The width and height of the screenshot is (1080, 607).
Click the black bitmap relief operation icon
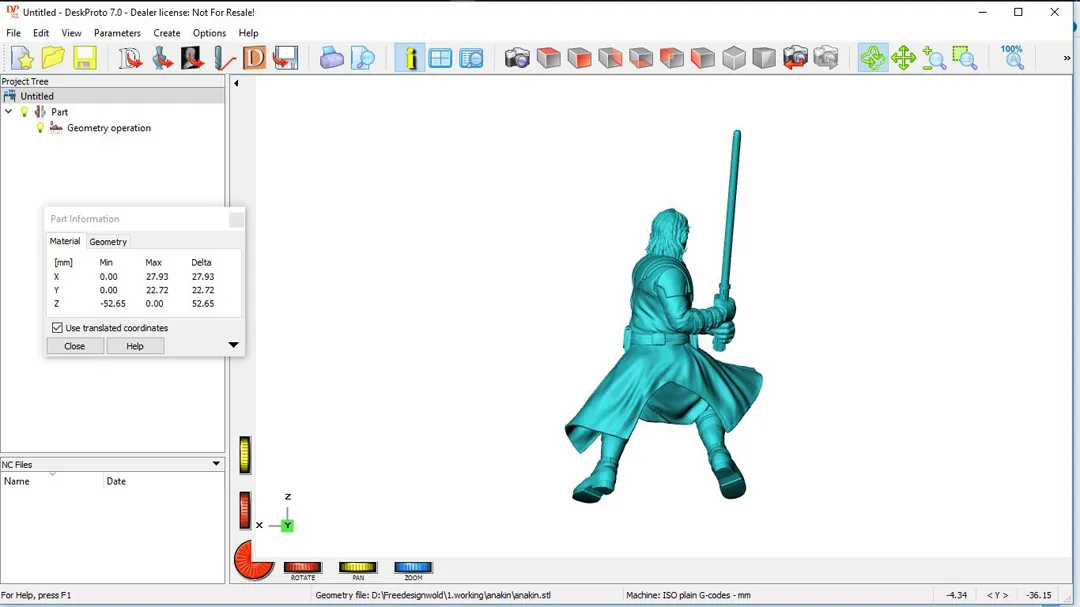192,58
